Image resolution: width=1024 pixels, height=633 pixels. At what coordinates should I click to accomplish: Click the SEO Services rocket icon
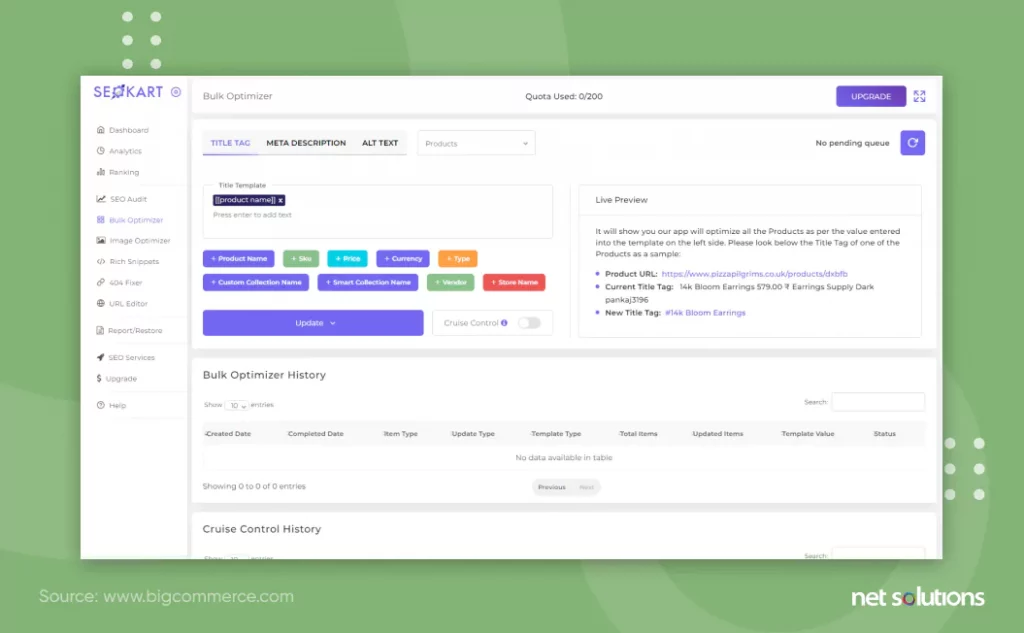pyautogui.click(x=101, y=358)
